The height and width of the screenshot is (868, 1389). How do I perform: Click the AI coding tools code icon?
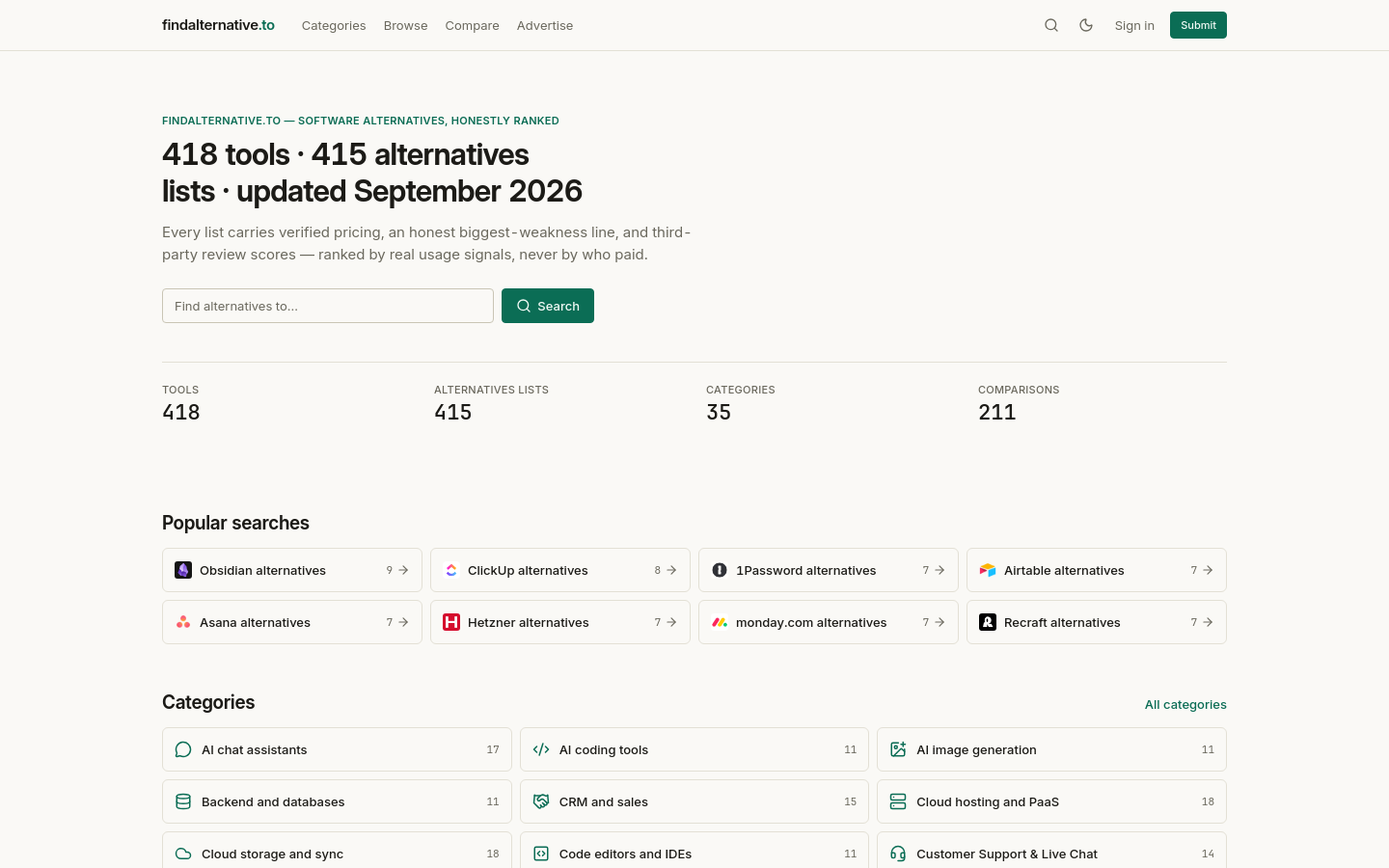coord(541,749)
